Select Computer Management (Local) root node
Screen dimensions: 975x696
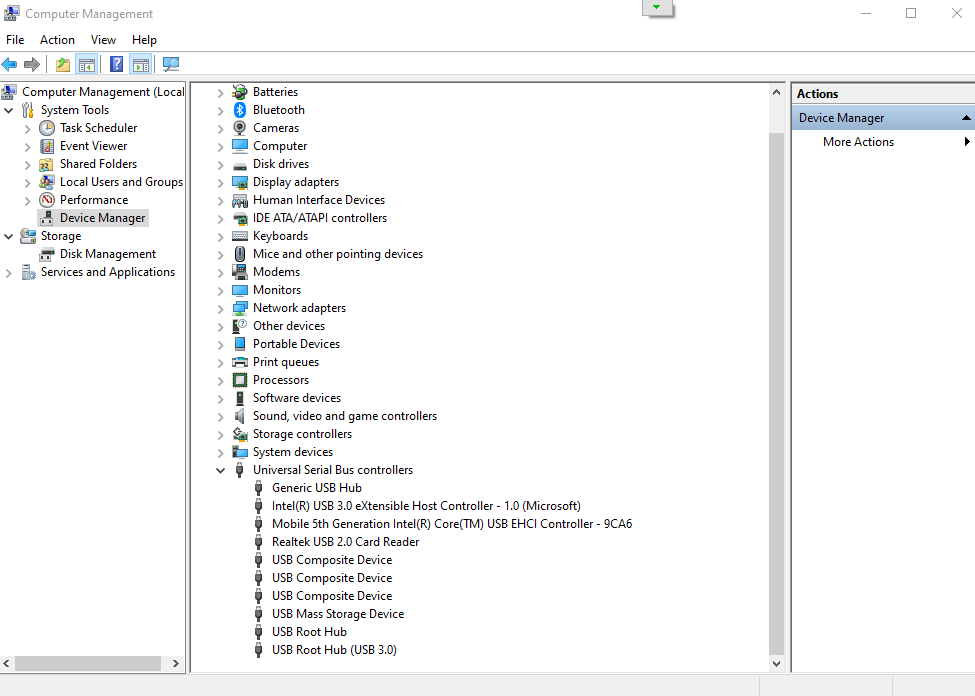(103, 92)
